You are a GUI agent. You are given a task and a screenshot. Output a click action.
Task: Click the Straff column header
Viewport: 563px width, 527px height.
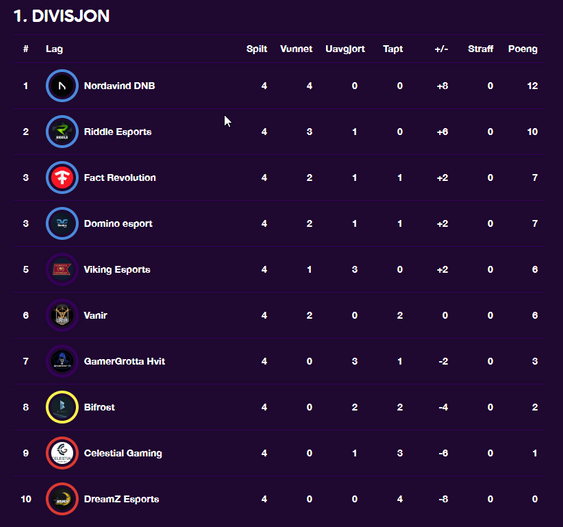click(x=480, y=49)
